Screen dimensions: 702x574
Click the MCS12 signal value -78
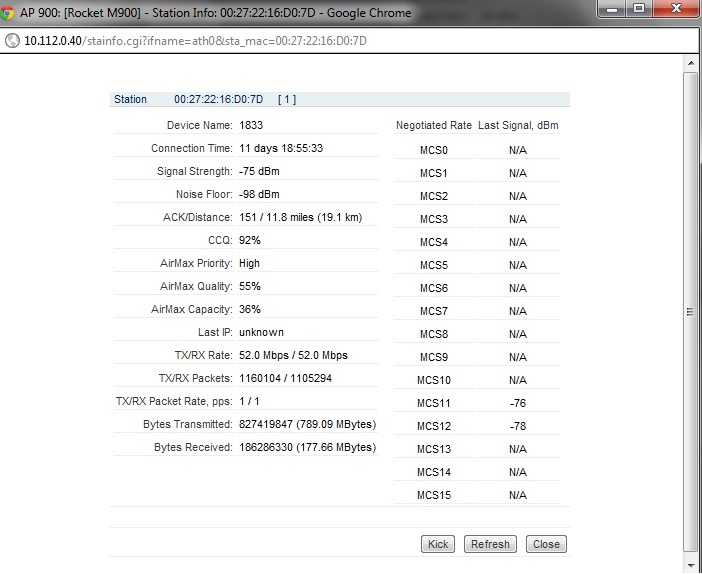pyautogui.click(x=518, y=426)
